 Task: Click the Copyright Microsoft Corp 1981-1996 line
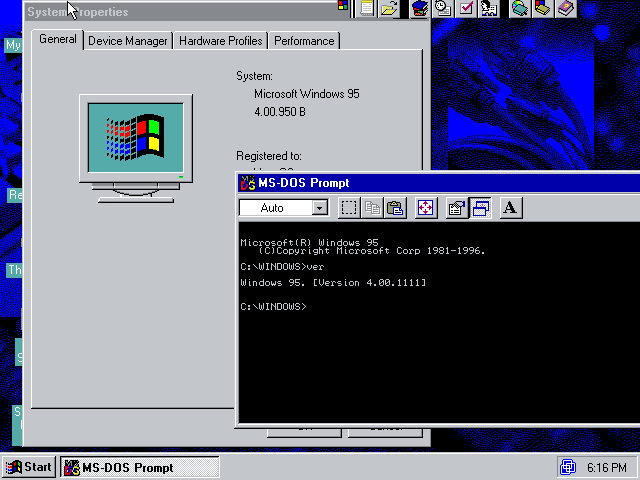tap(372, 251)
